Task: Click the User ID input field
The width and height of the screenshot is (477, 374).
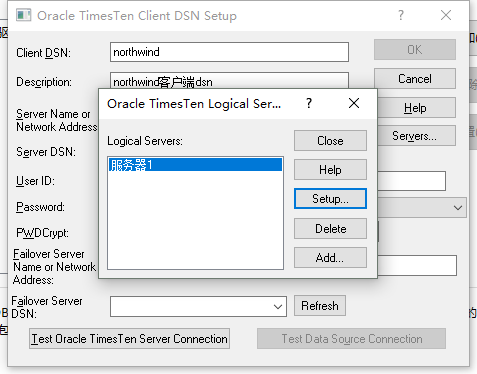Action: click(411, 181)
